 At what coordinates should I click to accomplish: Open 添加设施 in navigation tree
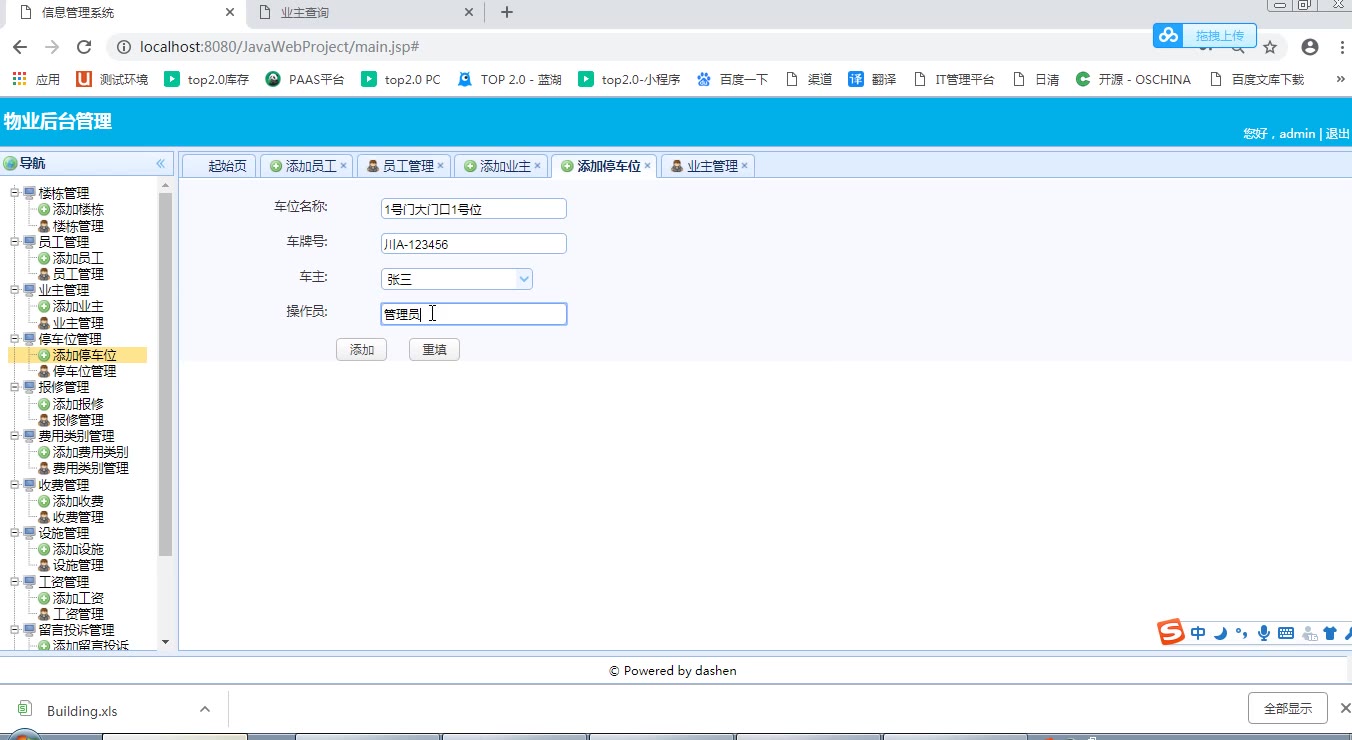(x=78, y=549)
